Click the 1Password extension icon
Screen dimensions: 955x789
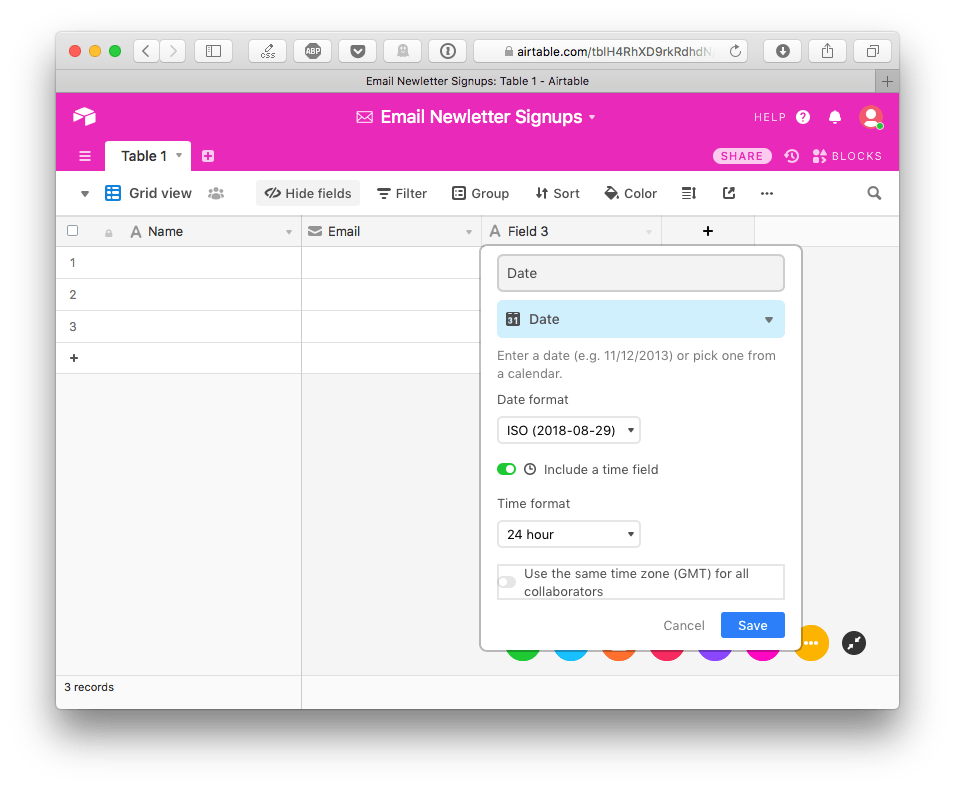click(448, 51)
